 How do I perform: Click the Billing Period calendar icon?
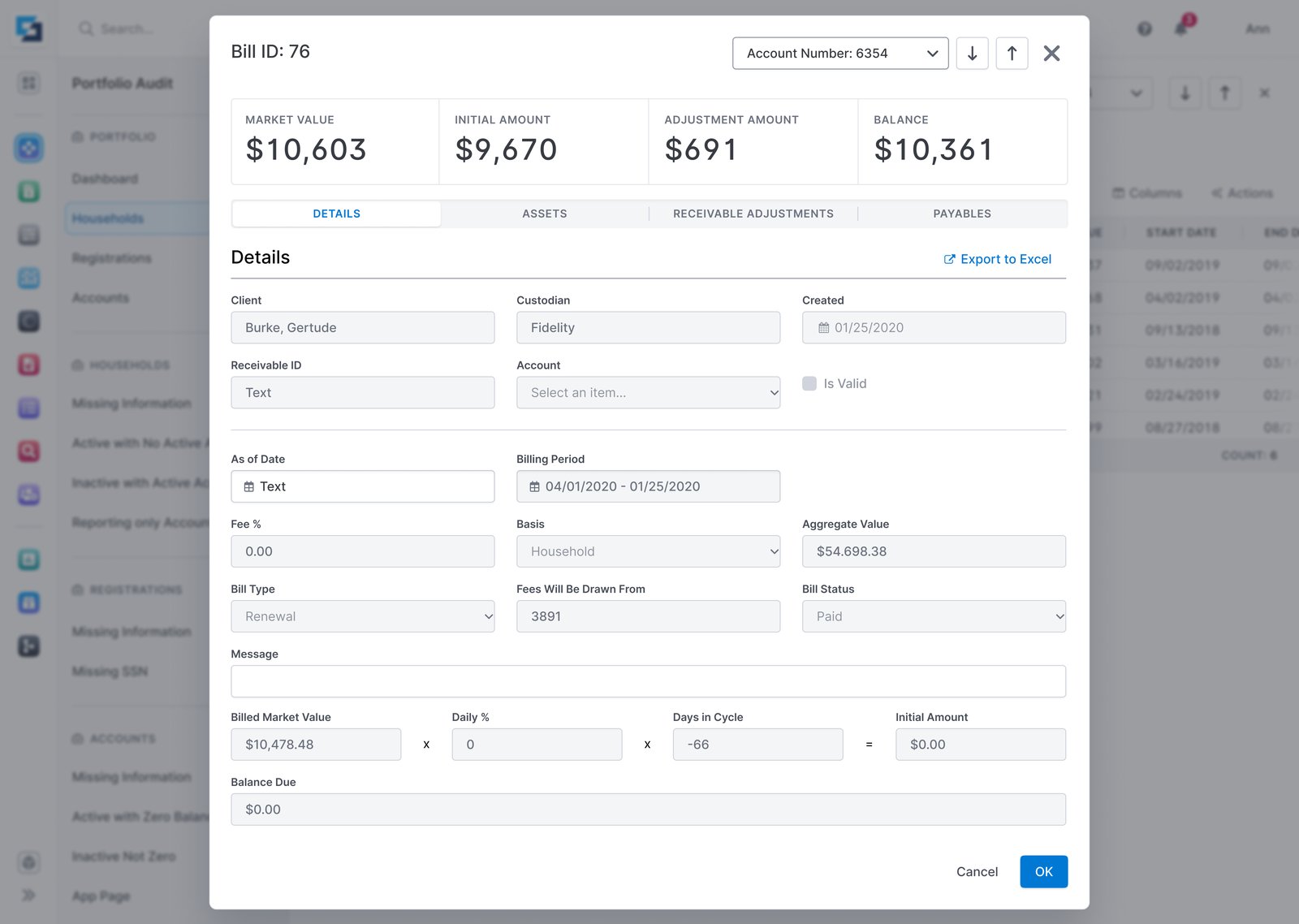(535, 487)
